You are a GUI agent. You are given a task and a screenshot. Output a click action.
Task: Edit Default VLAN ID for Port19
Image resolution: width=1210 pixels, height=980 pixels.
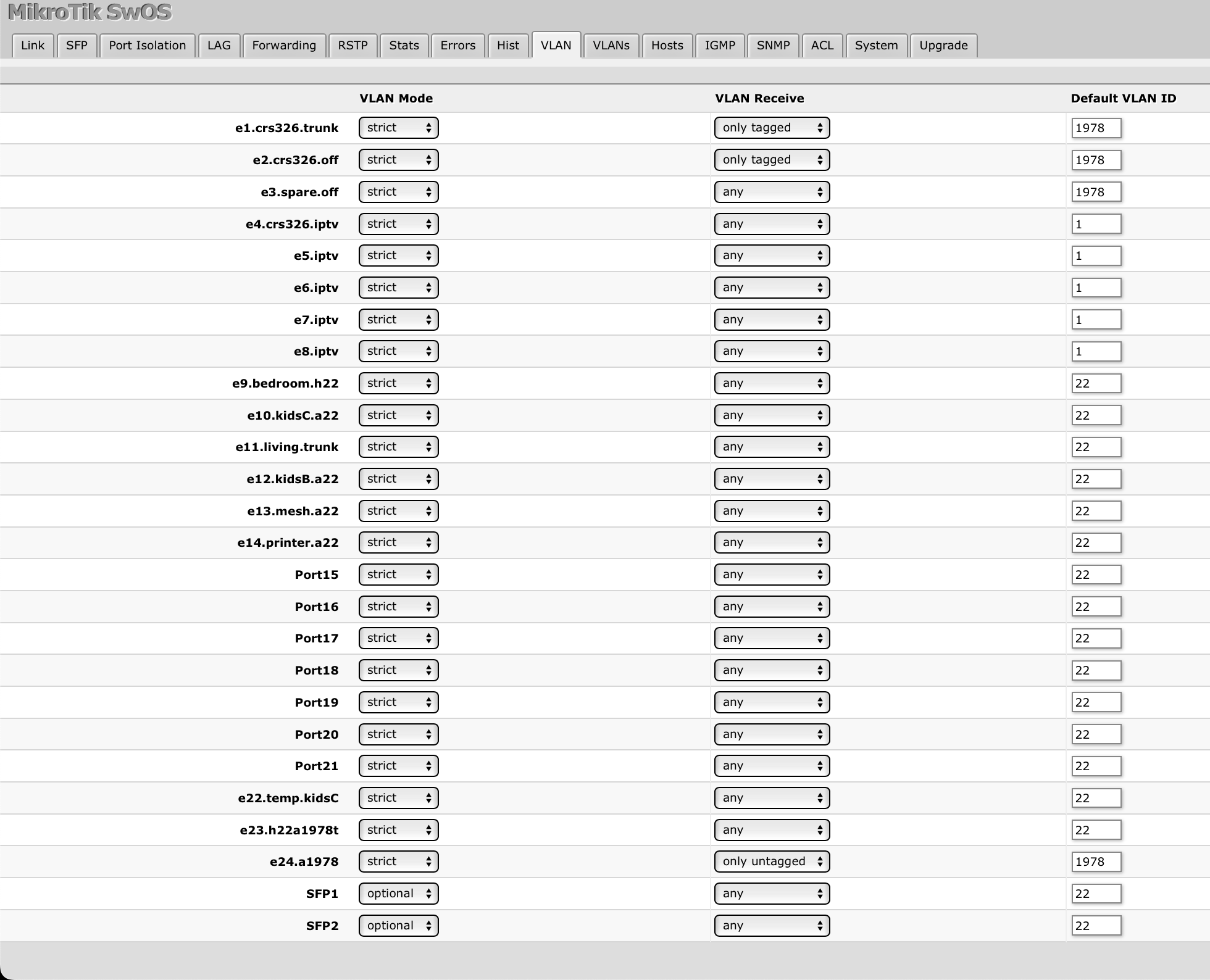(1096, 702)
